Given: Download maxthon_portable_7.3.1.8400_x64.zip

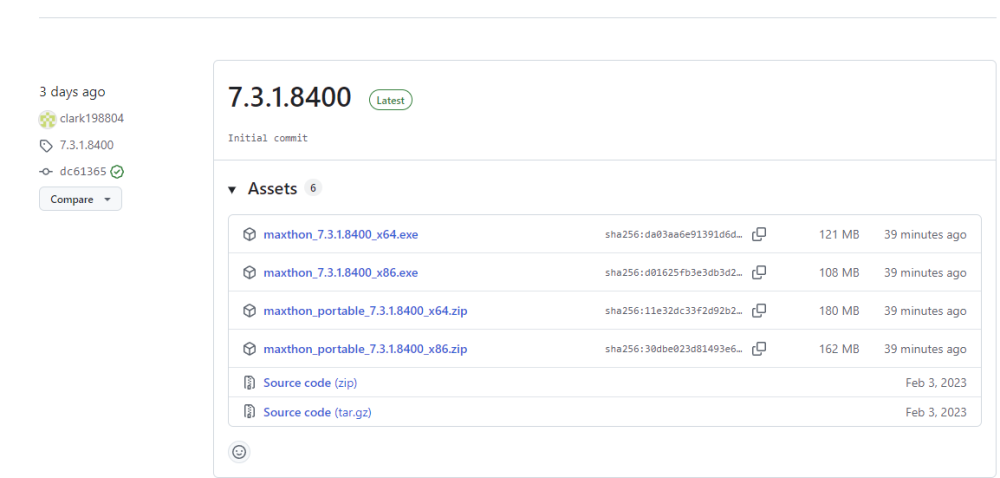Looking at the screenshot, I should (365, 311).
